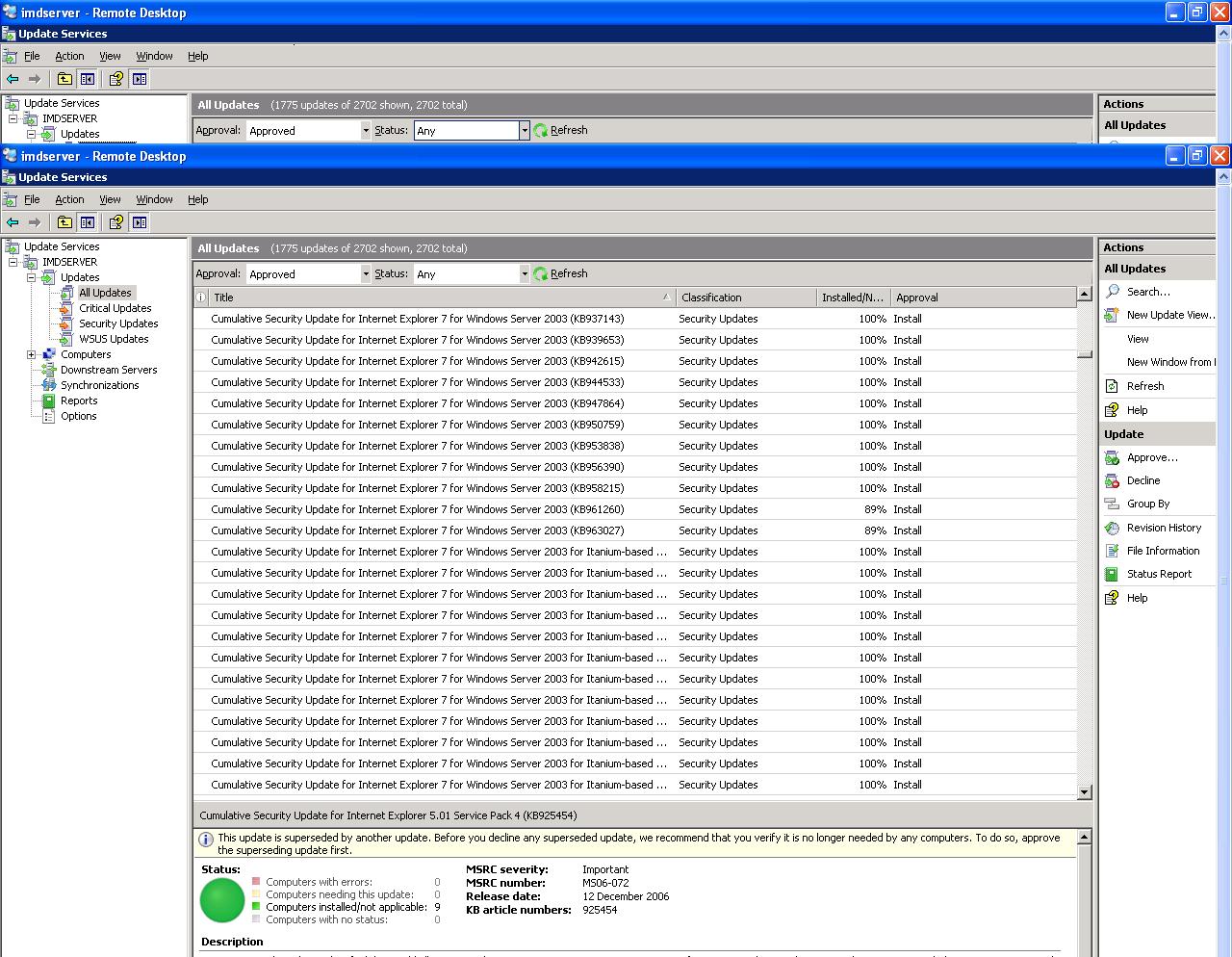Viewport: 1232px width, 957px height.
Task: Click Refresh button in rear window filter bar
Action: 560,130
